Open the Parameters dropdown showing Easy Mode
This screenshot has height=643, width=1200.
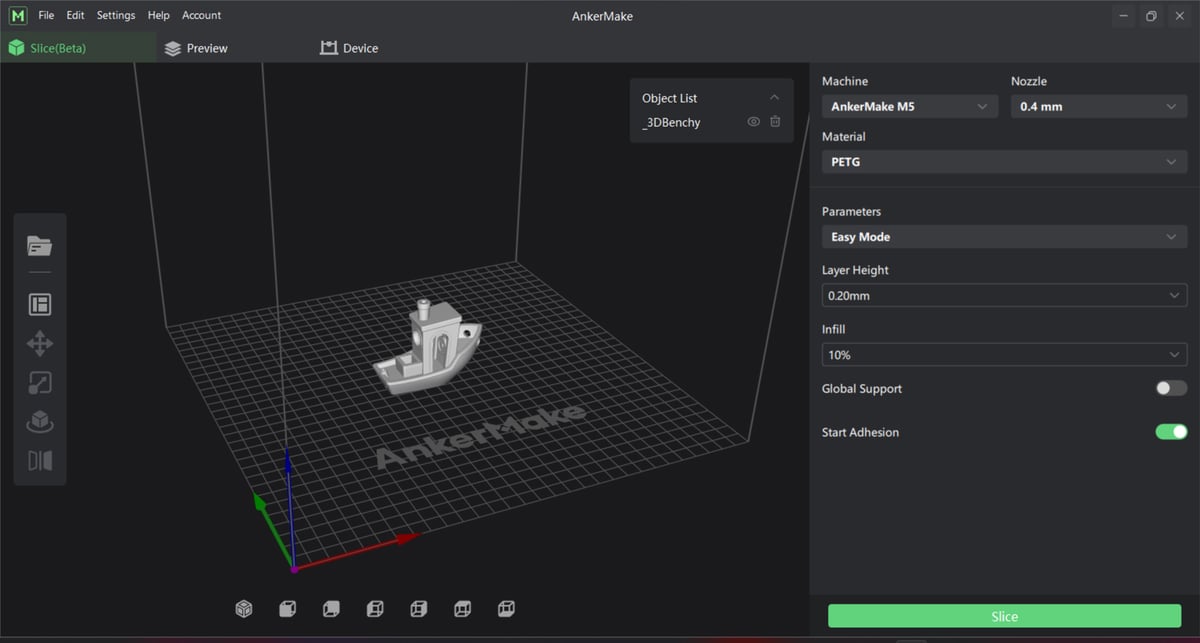click(1005, 237)
